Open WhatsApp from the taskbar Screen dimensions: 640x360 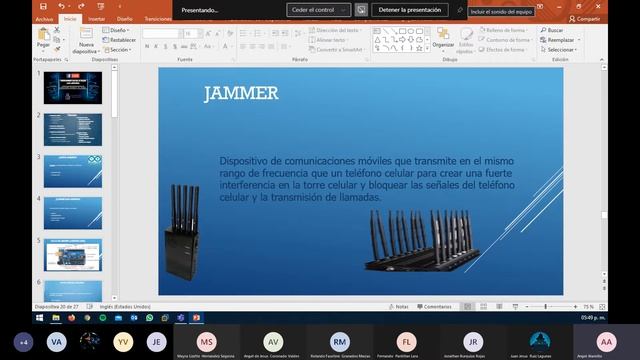[x=149, y=318]
